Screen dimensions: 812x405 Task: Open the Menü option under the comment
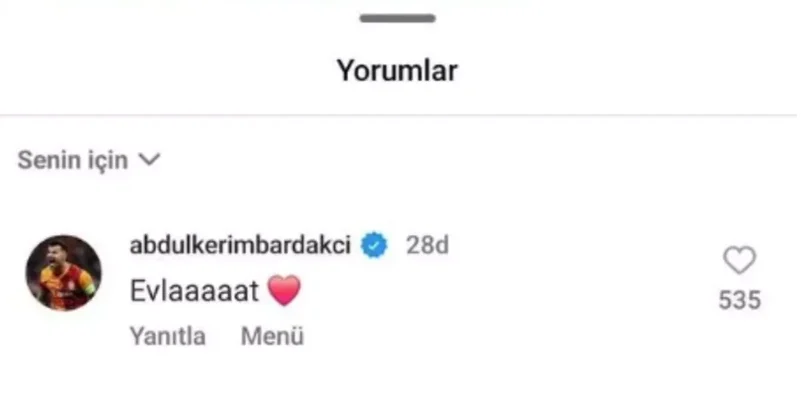pos(272,336)
